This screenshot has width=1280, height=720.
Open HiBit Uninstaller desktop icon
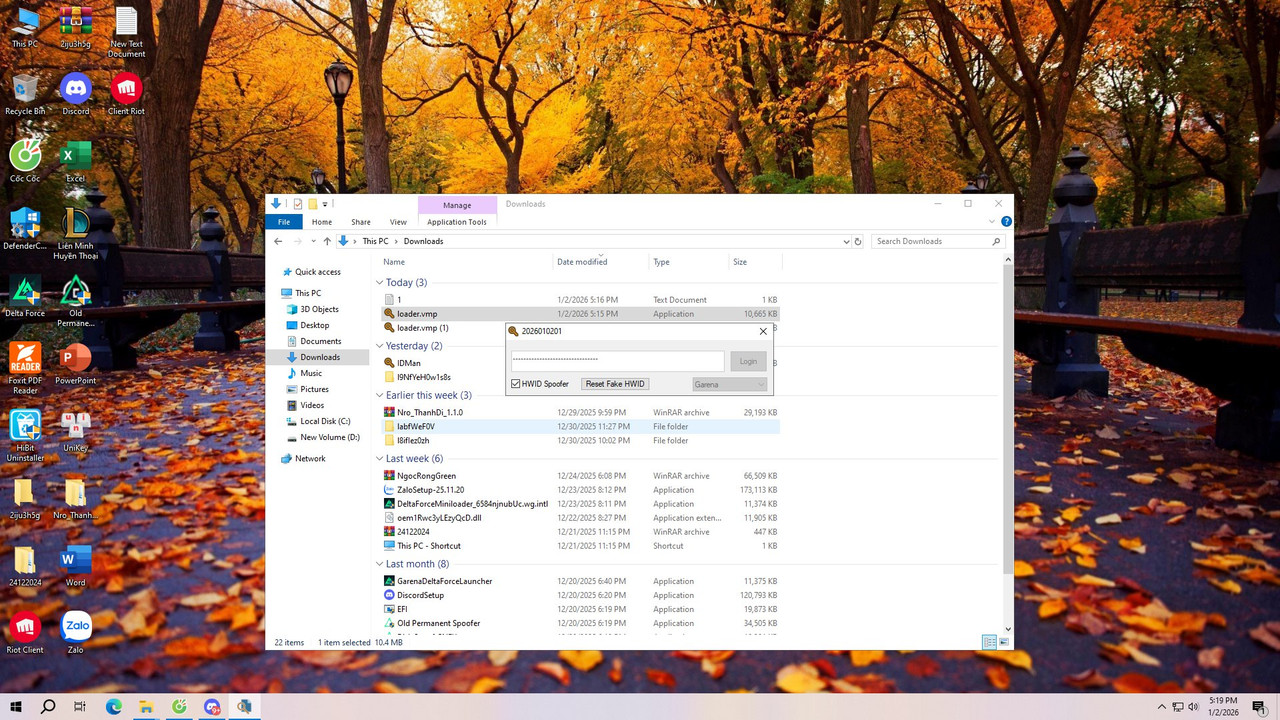click(25, 435)
